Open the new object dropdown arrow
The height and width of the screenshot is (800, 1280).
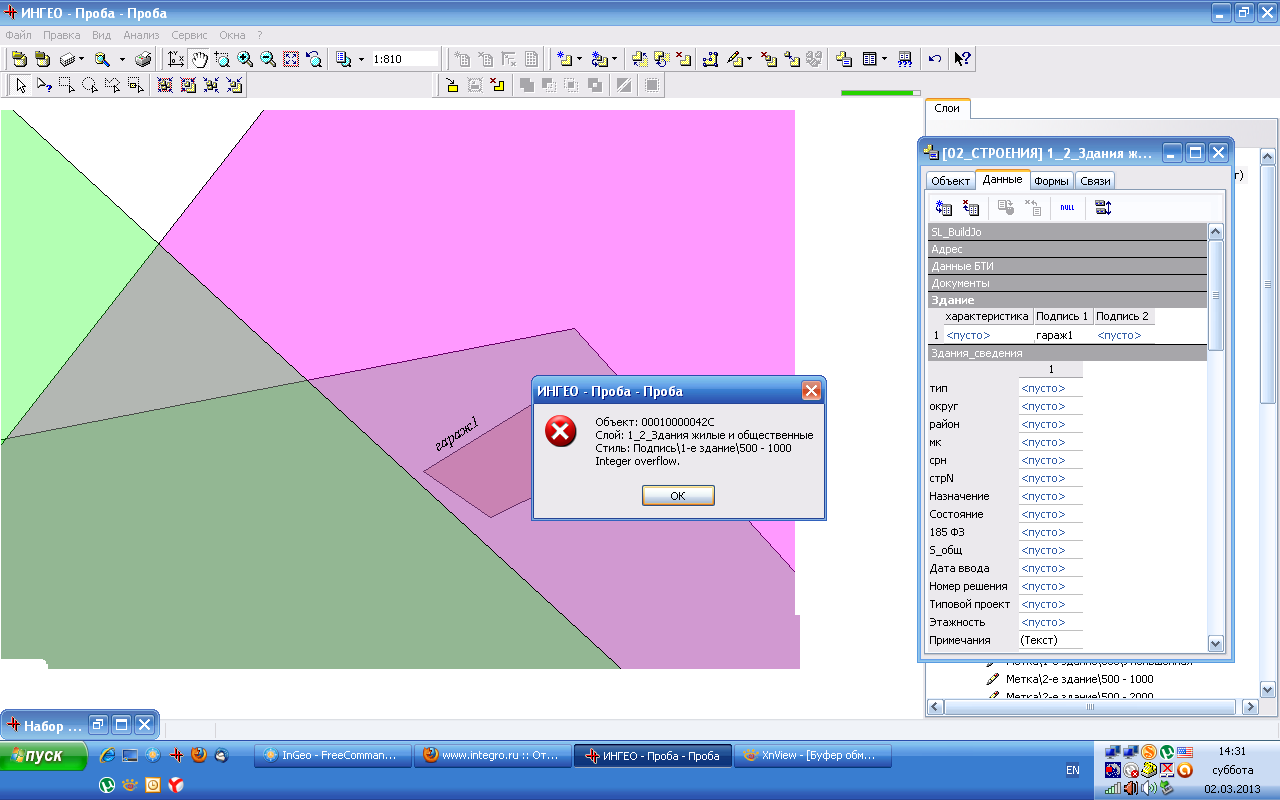pyautogui.click(x=579, y=59)
